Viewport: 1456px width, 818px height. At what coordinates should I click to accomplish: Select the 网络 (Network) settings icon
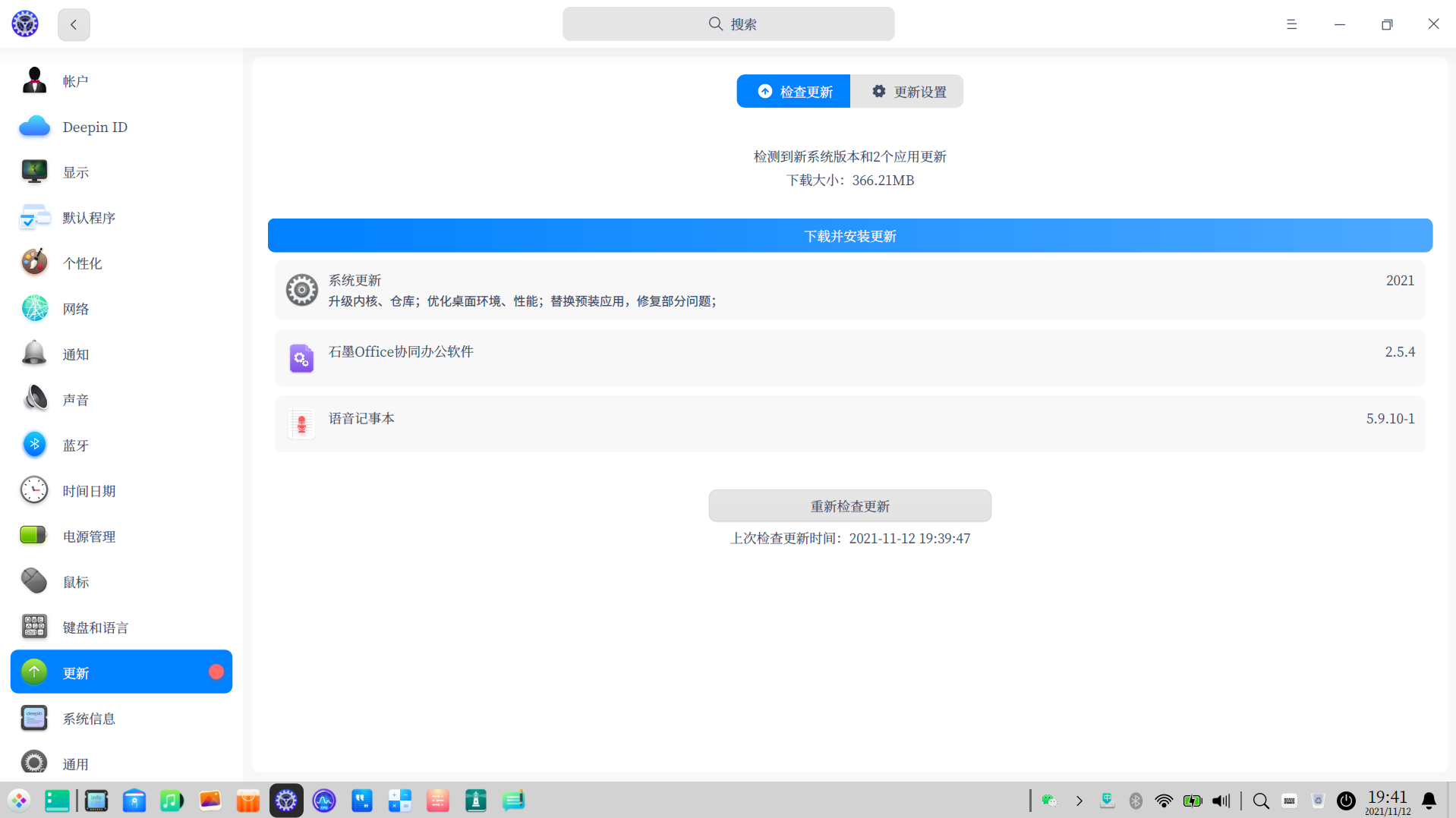pyautogui.click(x=34, y=308)
